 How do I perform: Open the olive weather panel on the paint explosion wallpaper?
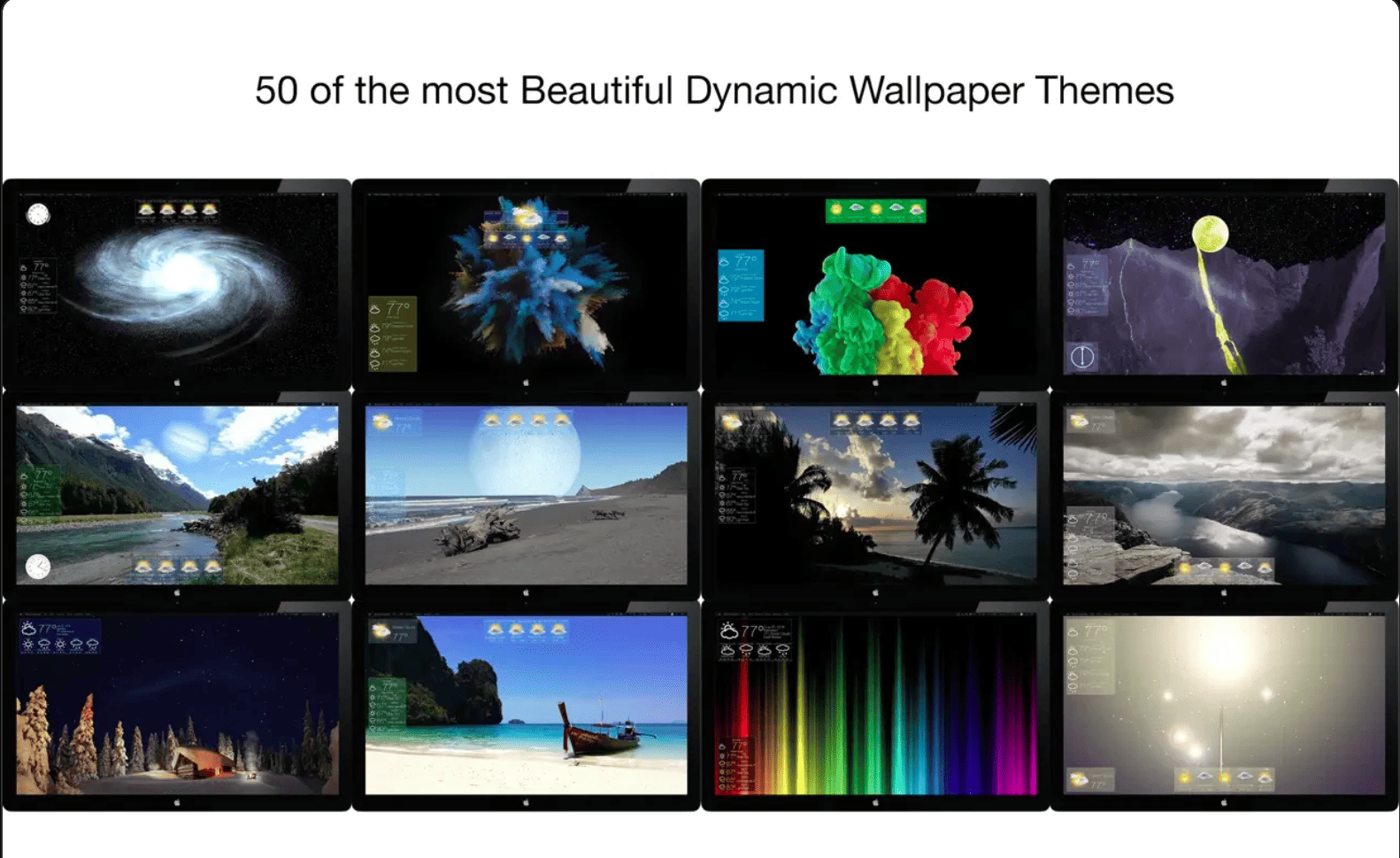[x=392, y=335]
